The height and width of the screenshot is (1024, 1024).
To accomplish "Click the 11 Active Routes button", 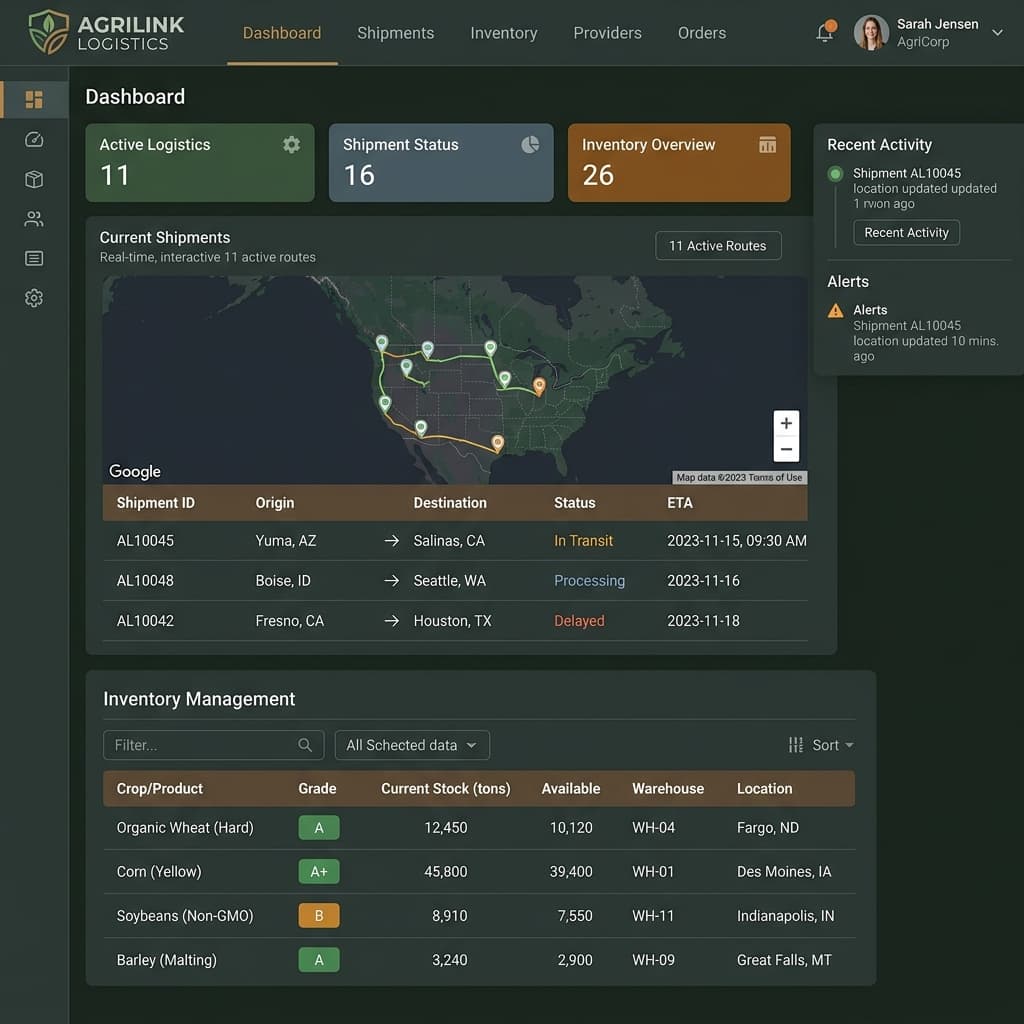I will click(718, 246).
